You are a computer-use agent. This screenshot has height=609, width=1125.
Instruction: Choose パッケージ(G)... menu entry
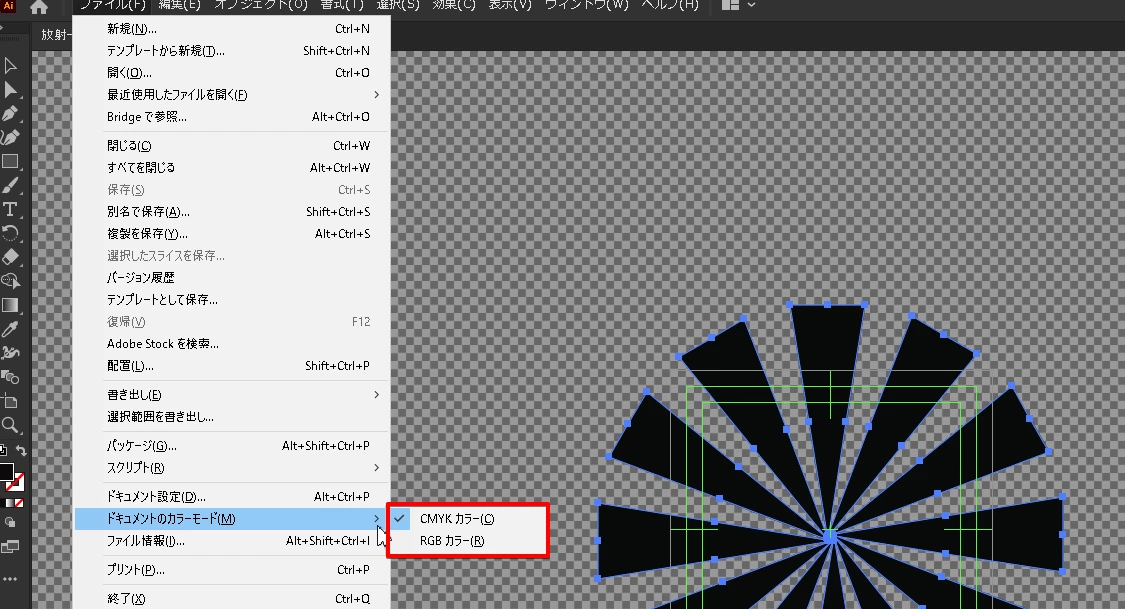click(x=232, y=445)
